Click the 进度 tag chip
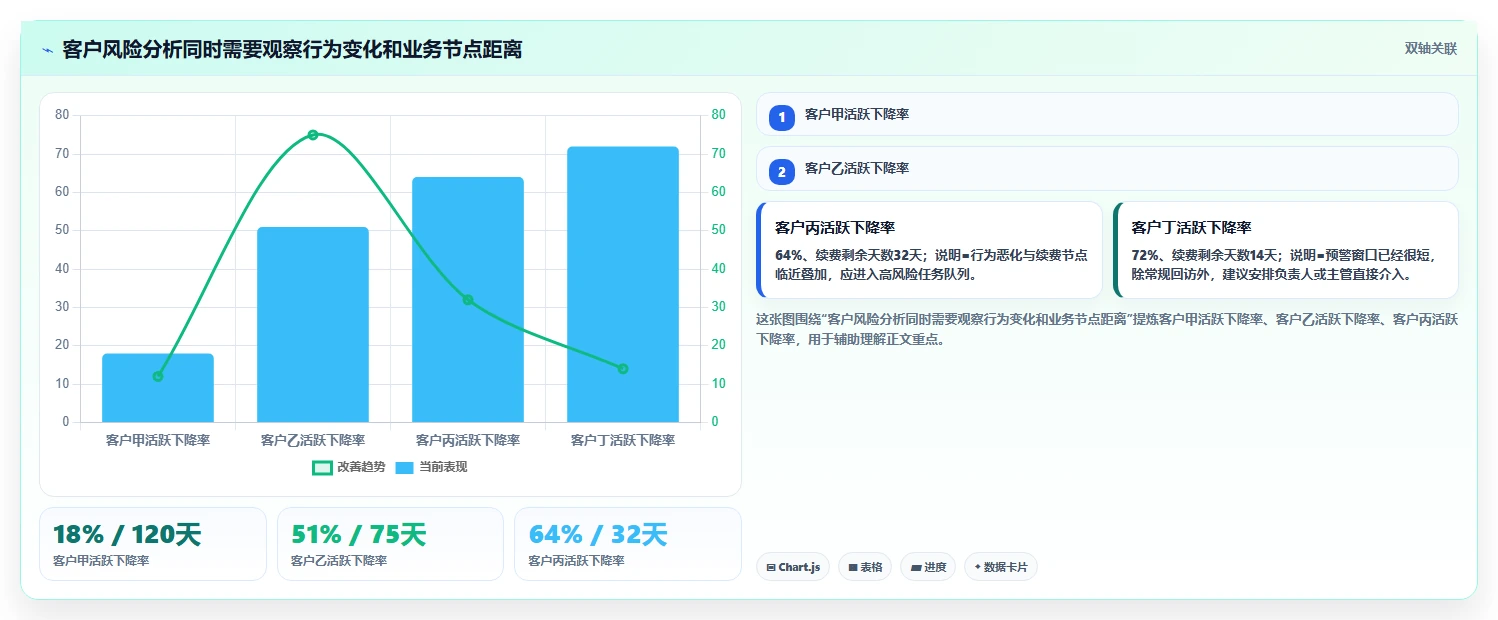Viewport: 1498px width, 620px height. 928,567
